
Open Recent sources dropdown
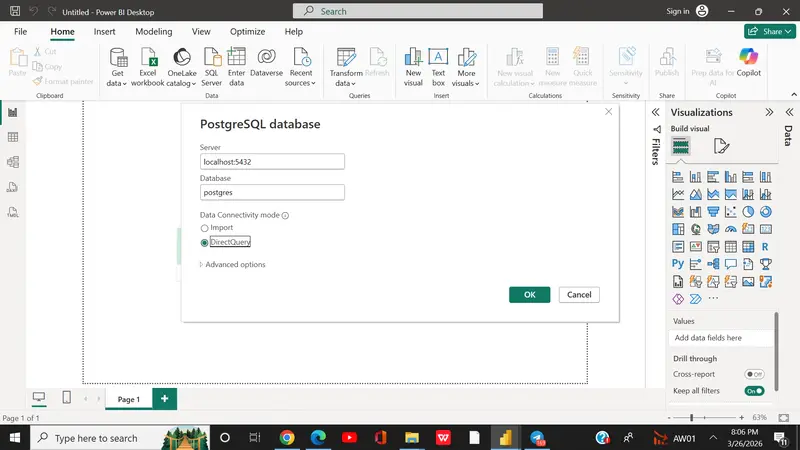pyautogui.click(x=301, y=67)
